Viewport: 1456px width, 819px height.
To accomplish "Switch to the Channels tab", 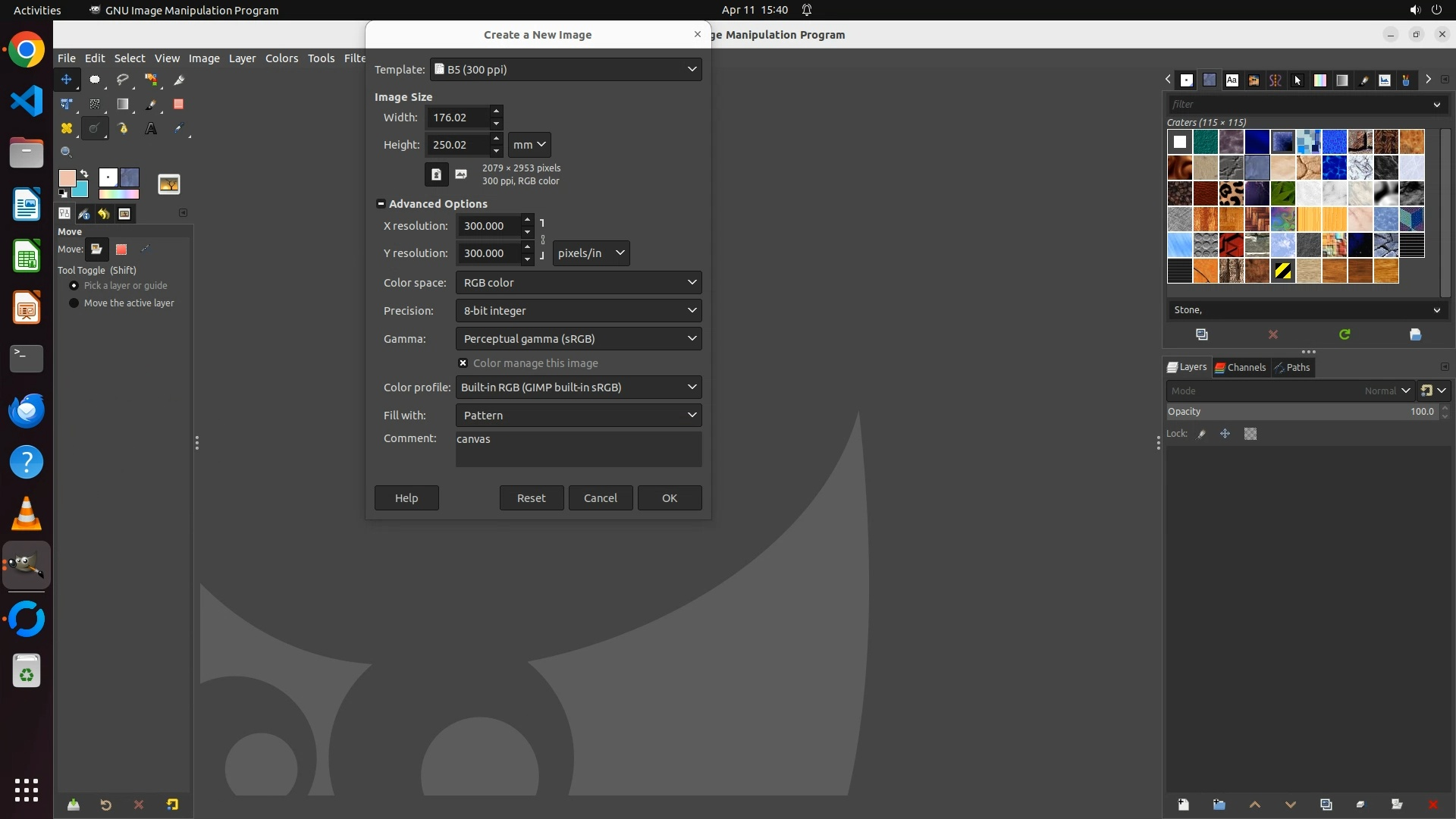I will [x=1241, y=367].
